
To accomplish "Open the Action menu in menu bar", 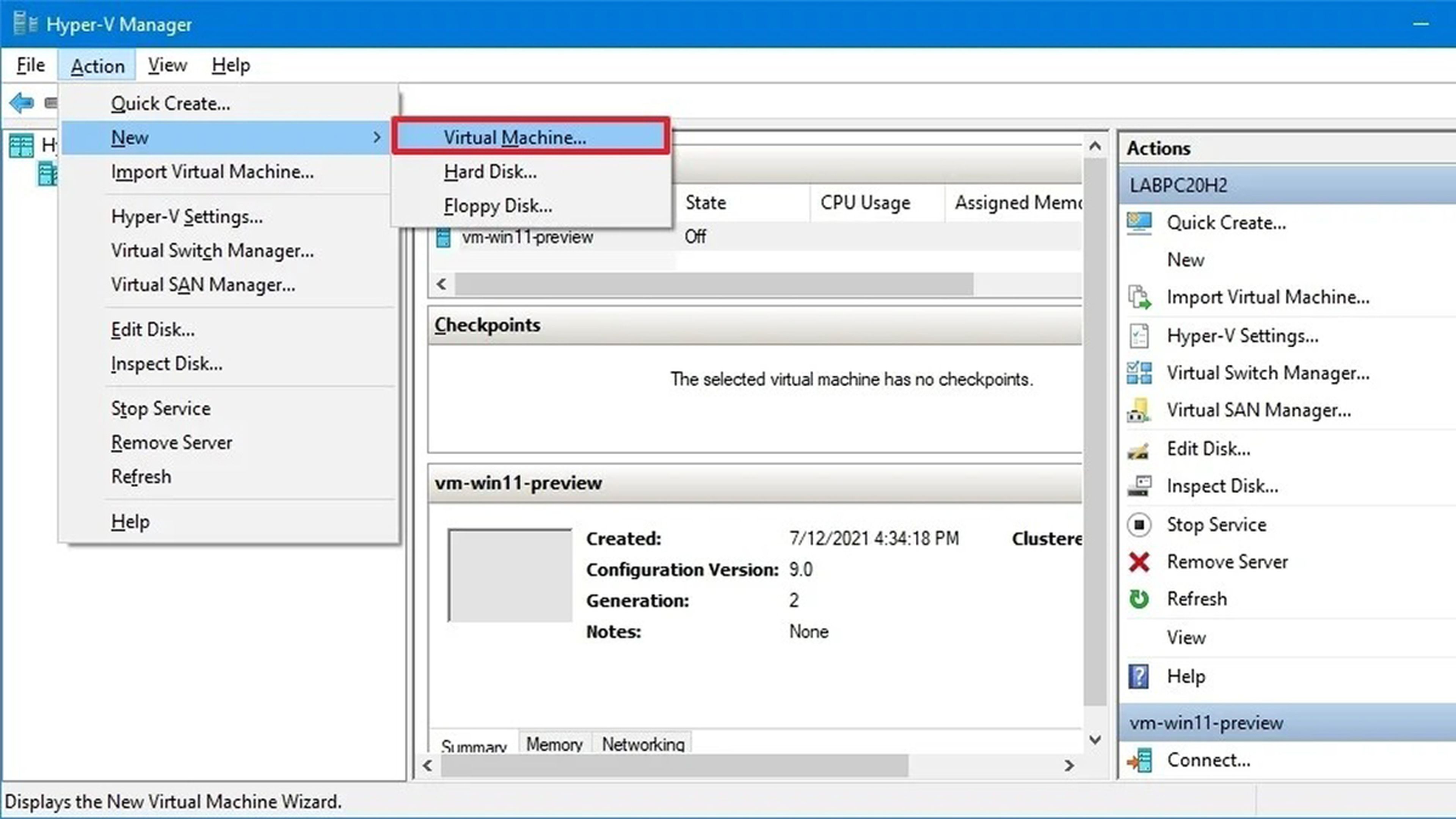I will (x=97, y=65).
